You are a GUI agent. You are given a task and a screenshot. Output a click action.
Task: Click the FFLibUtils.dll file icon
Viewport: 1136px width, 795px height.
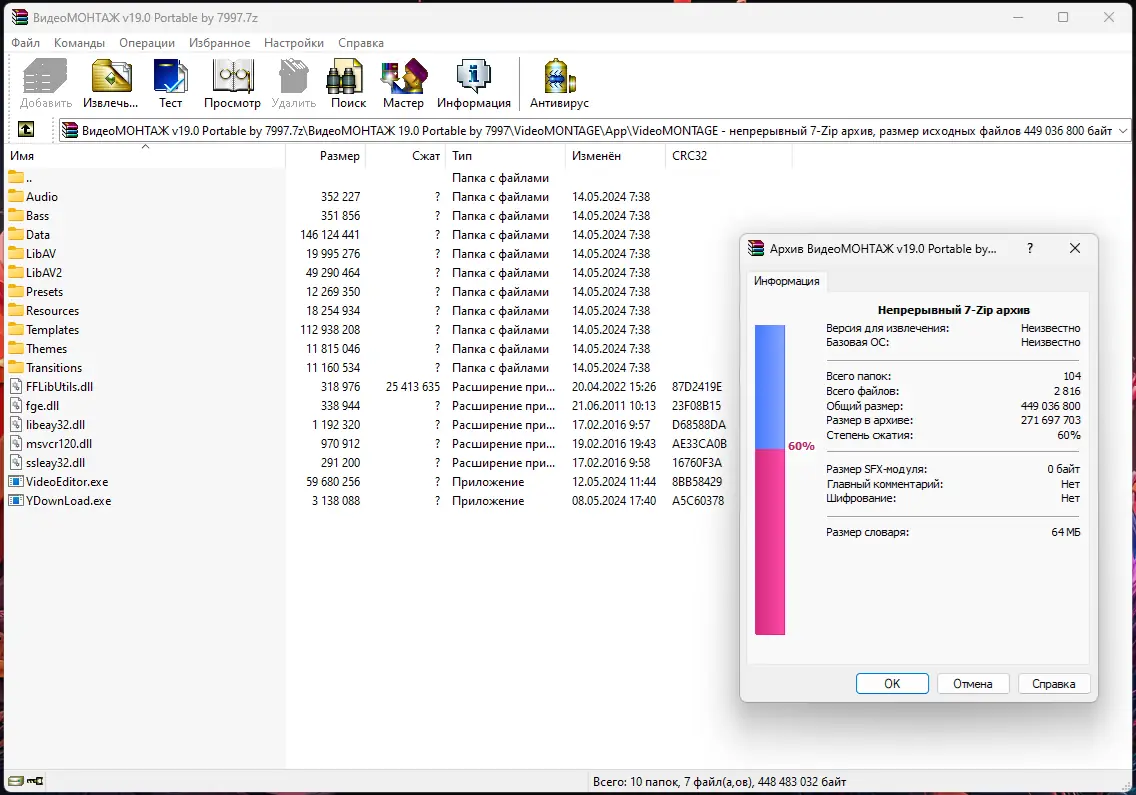point(16,386)
